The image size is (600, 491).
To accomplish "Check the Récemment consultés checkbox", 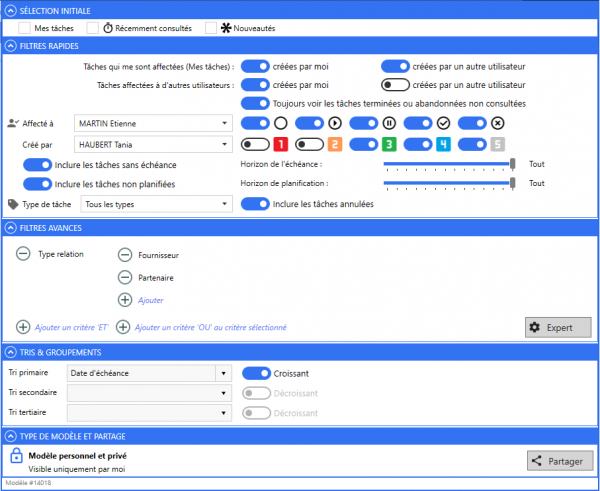I will click(93, 28).
